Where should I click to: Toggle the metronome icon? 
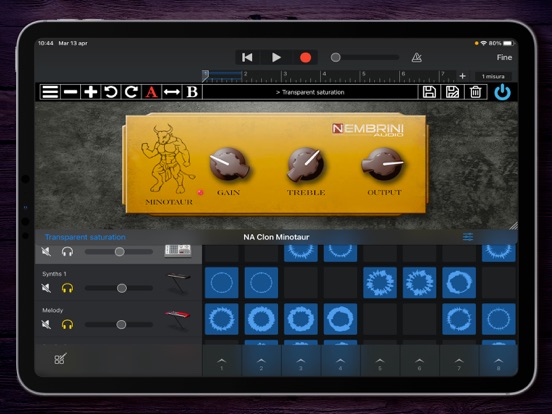417,57
